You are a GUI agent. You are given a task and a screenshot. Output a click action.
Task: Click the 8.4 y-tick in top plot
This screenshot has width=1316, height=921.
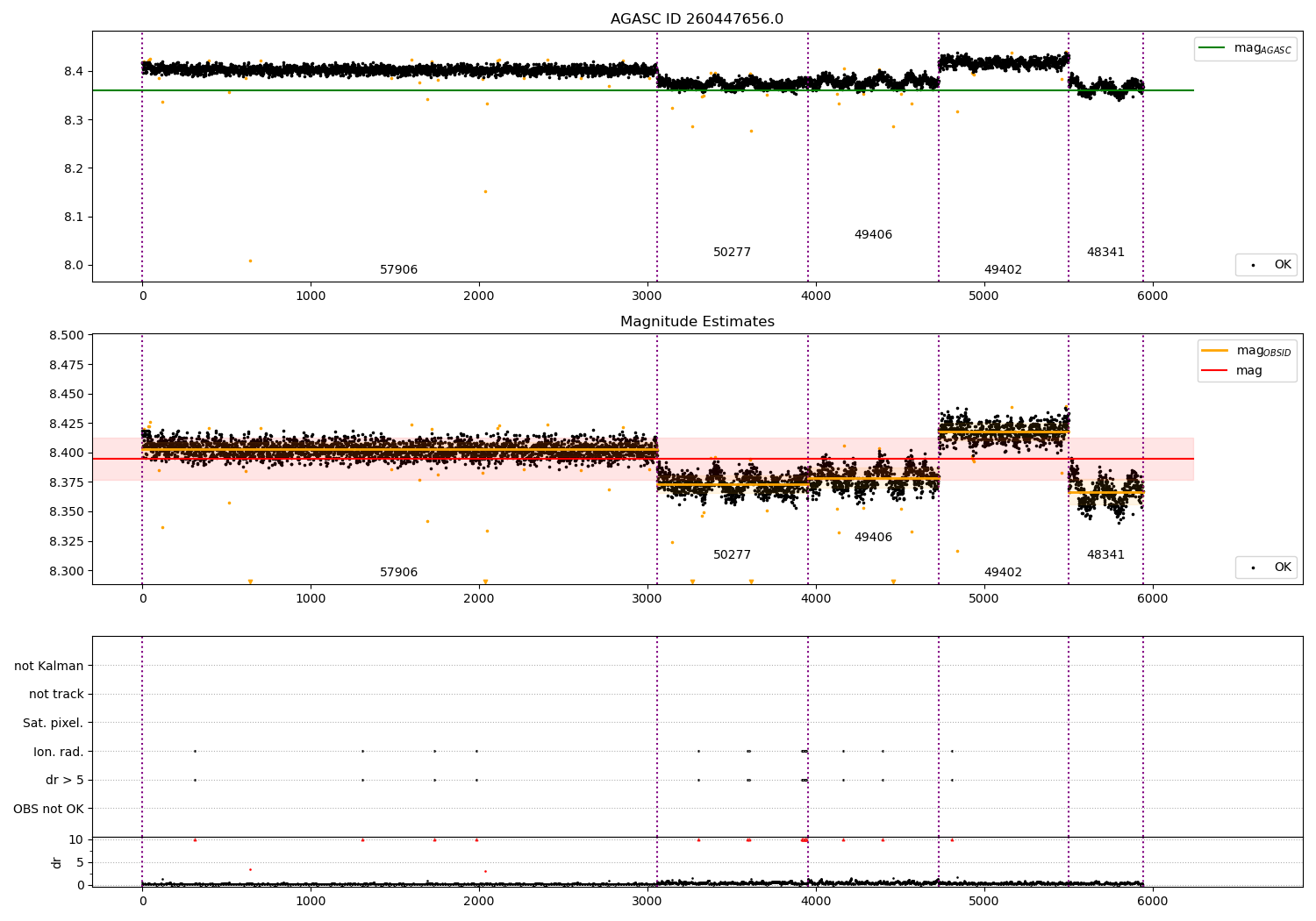[x=75, y=71]
